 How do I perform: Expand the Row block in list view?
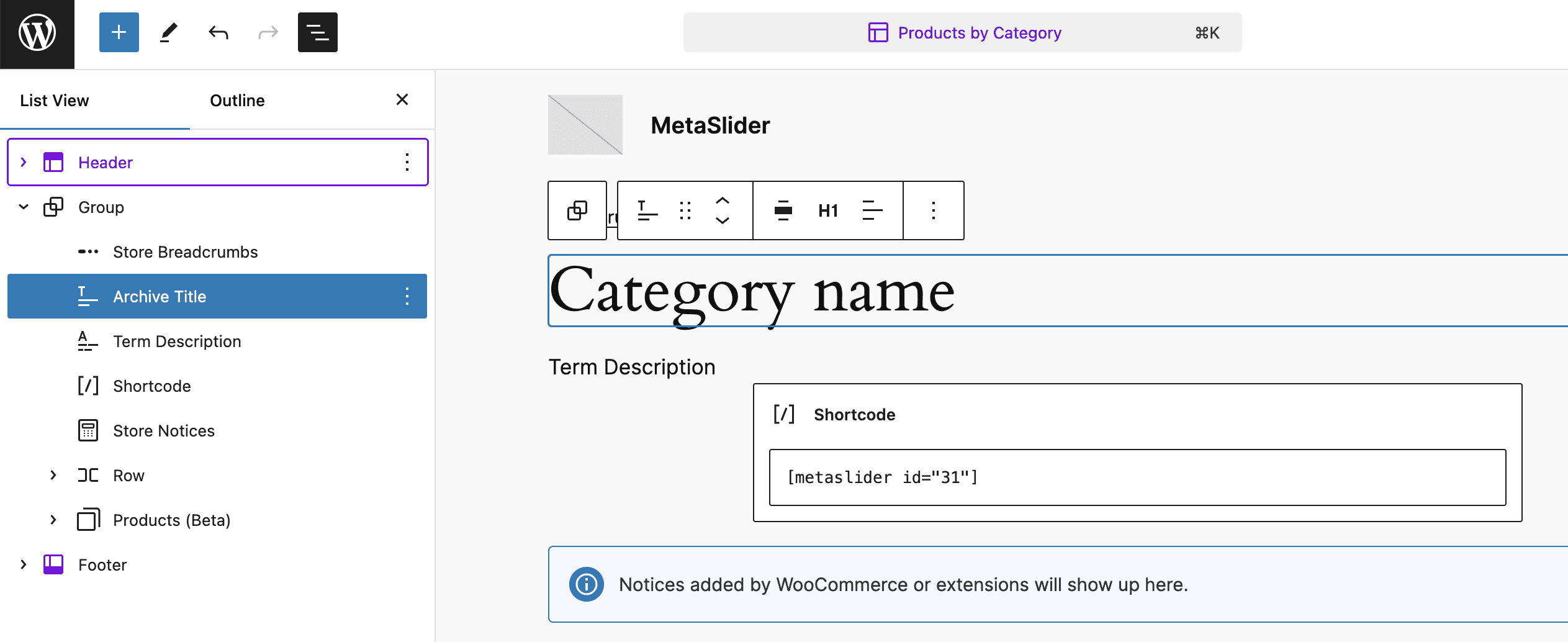53,476
